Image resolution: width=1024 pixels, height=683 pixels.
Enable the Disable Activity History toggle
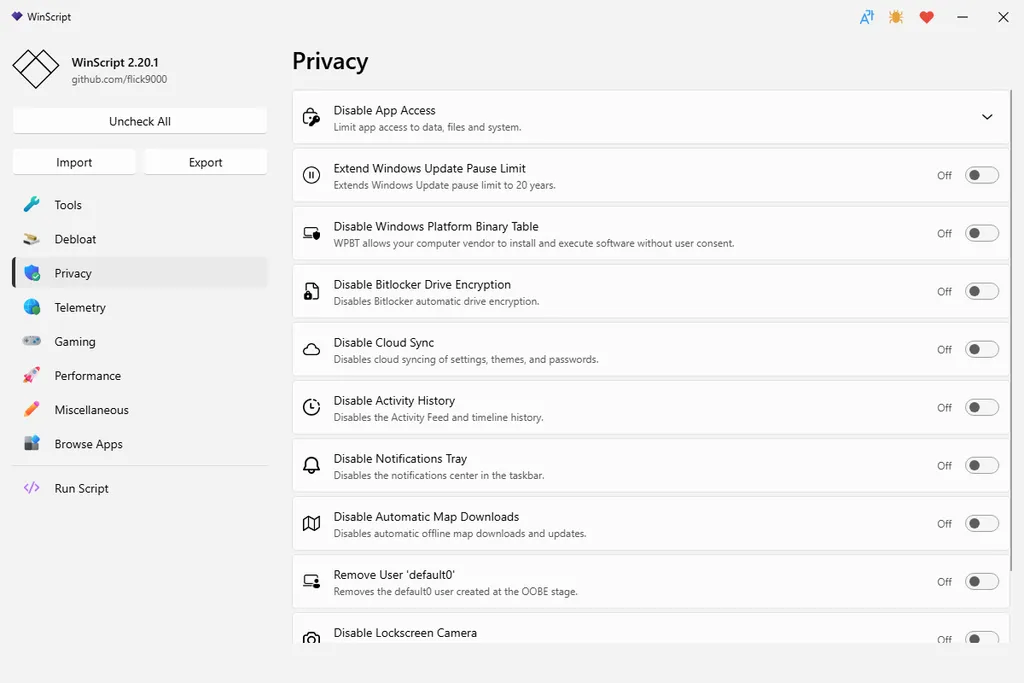coord(982,407)
